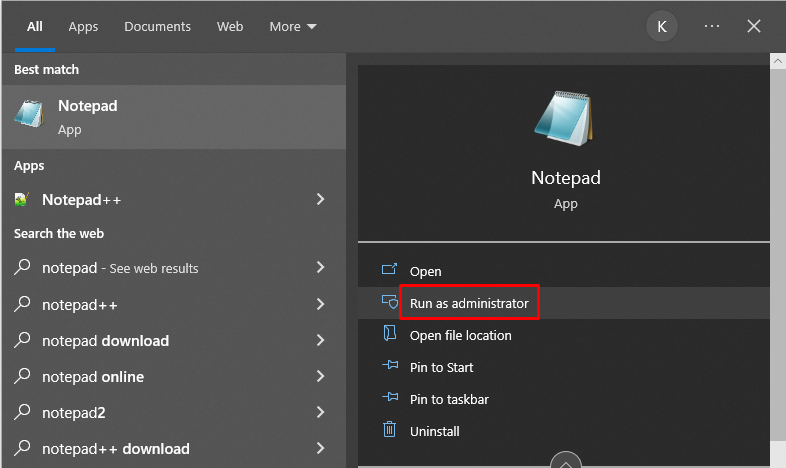
Task: Switch to the Web tab
Action: click(230, 27)
